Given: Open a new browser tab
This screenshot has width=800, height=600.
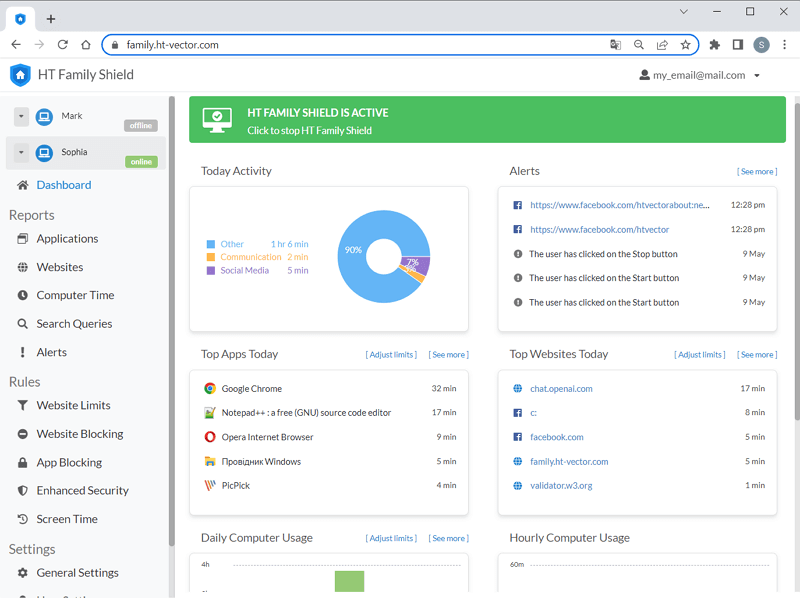Looking at the screenshot, I should pos(51,19).
